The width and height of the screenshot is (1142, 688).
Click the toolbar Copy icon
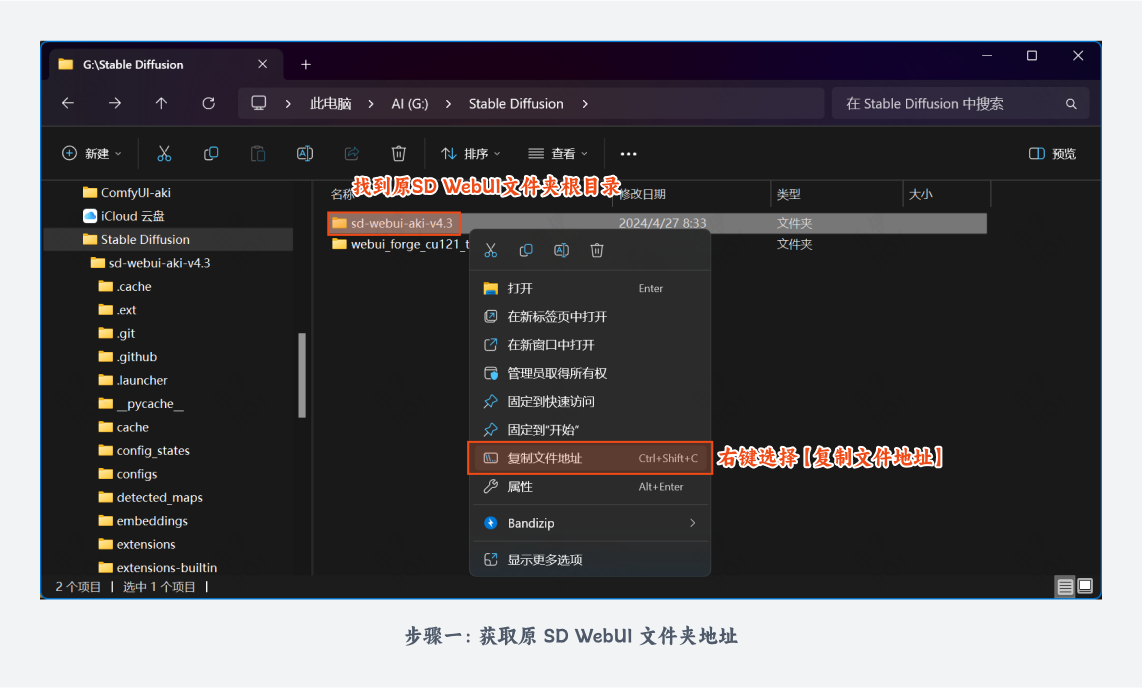[x=211, y=154]
